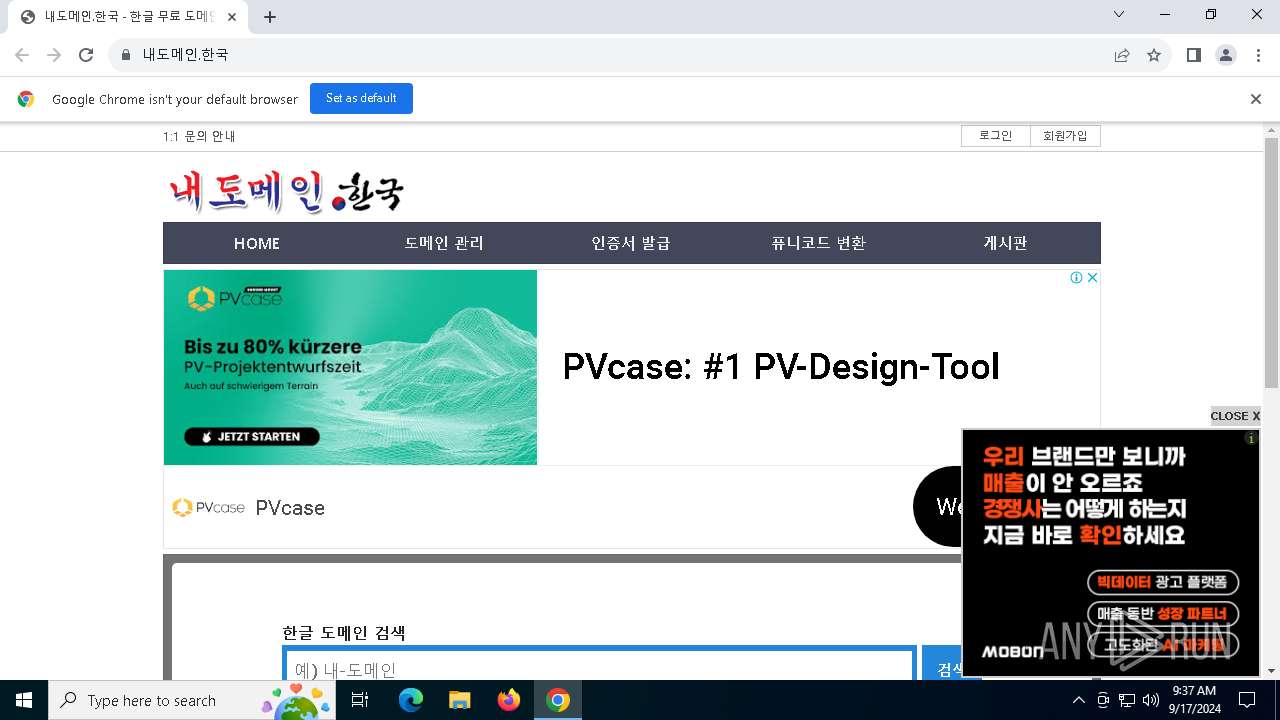Open File Explorer from taskbar
Viewport: 1280px width, 720px height.
pos(459,700)
